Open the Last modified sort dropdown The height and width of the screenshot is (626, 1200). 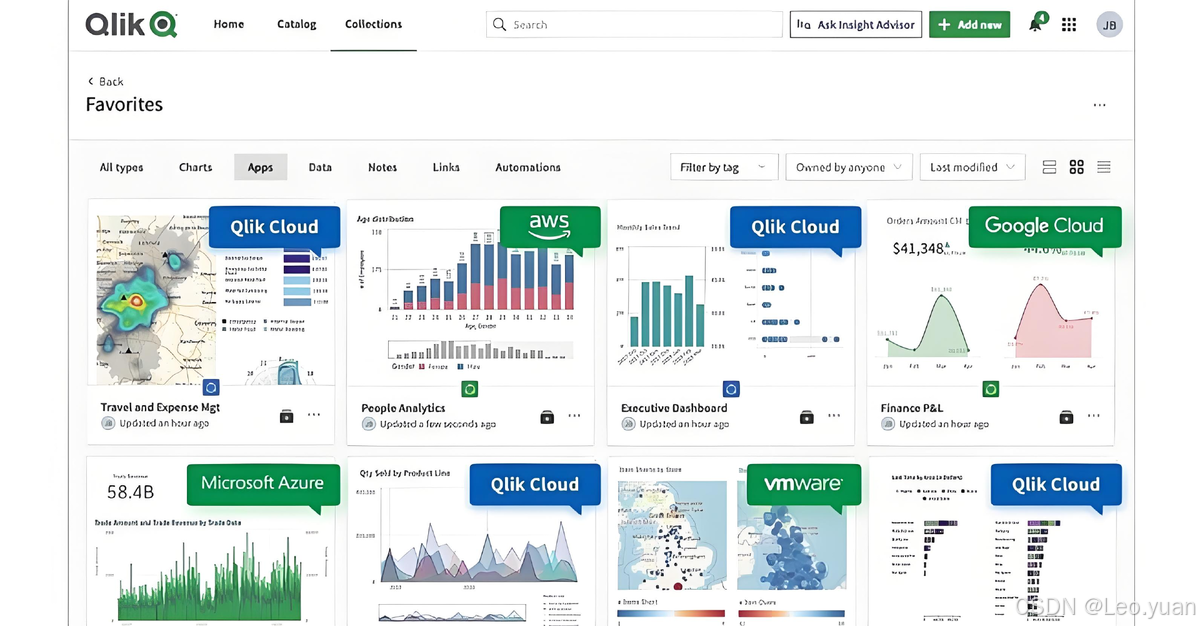pyautogui.click(x=972, y=167)
